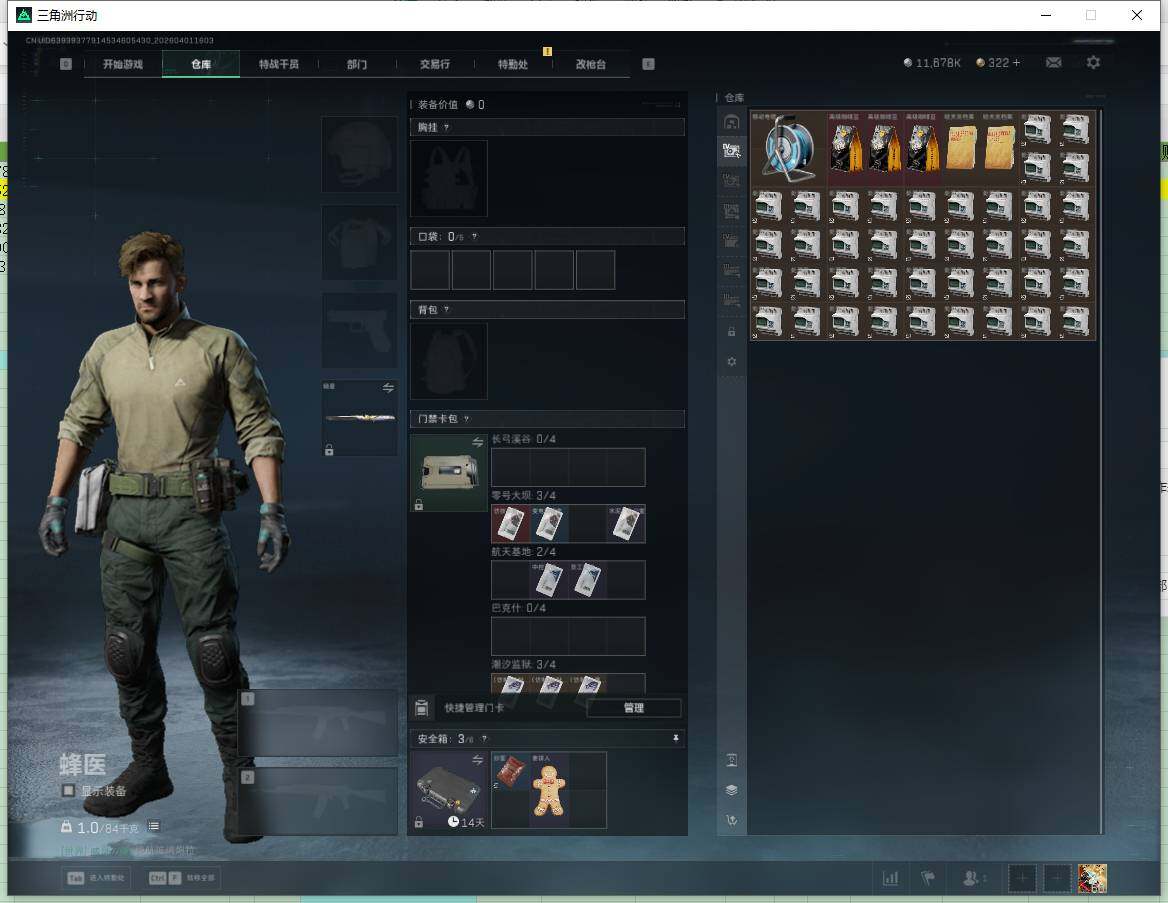Click the warehouse stack layers icon

click(x=731, y=790)
